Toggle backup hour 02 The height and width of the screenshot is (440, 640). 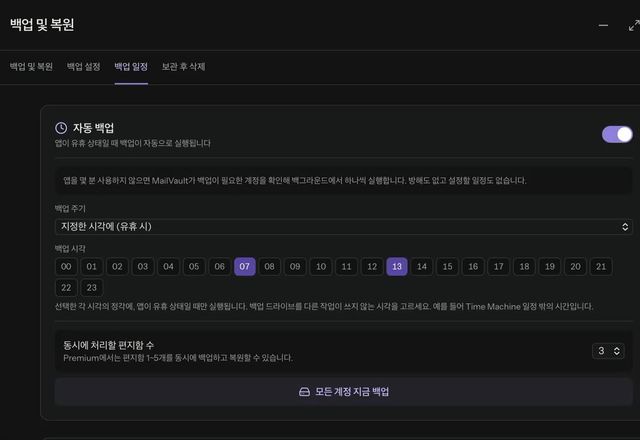coord(117,267)
